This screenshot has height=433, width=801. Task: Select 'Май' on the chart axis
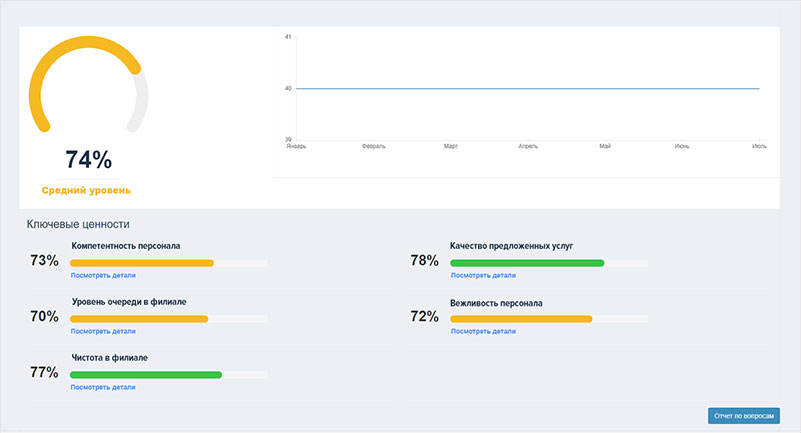[x=605, y=146]
